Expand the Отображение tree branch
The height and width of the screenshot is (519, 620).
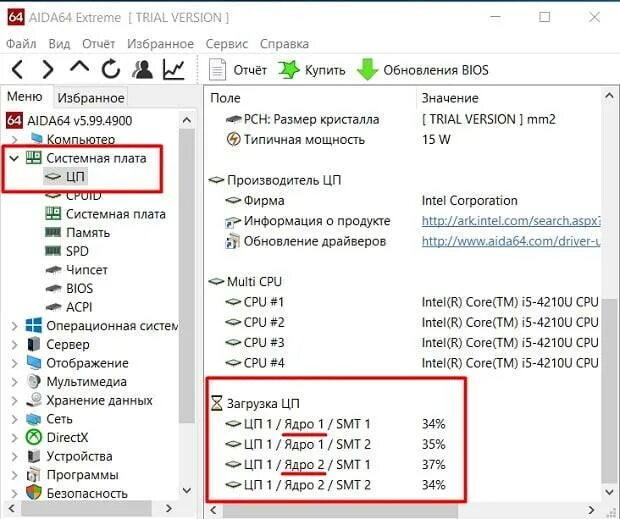14,363
